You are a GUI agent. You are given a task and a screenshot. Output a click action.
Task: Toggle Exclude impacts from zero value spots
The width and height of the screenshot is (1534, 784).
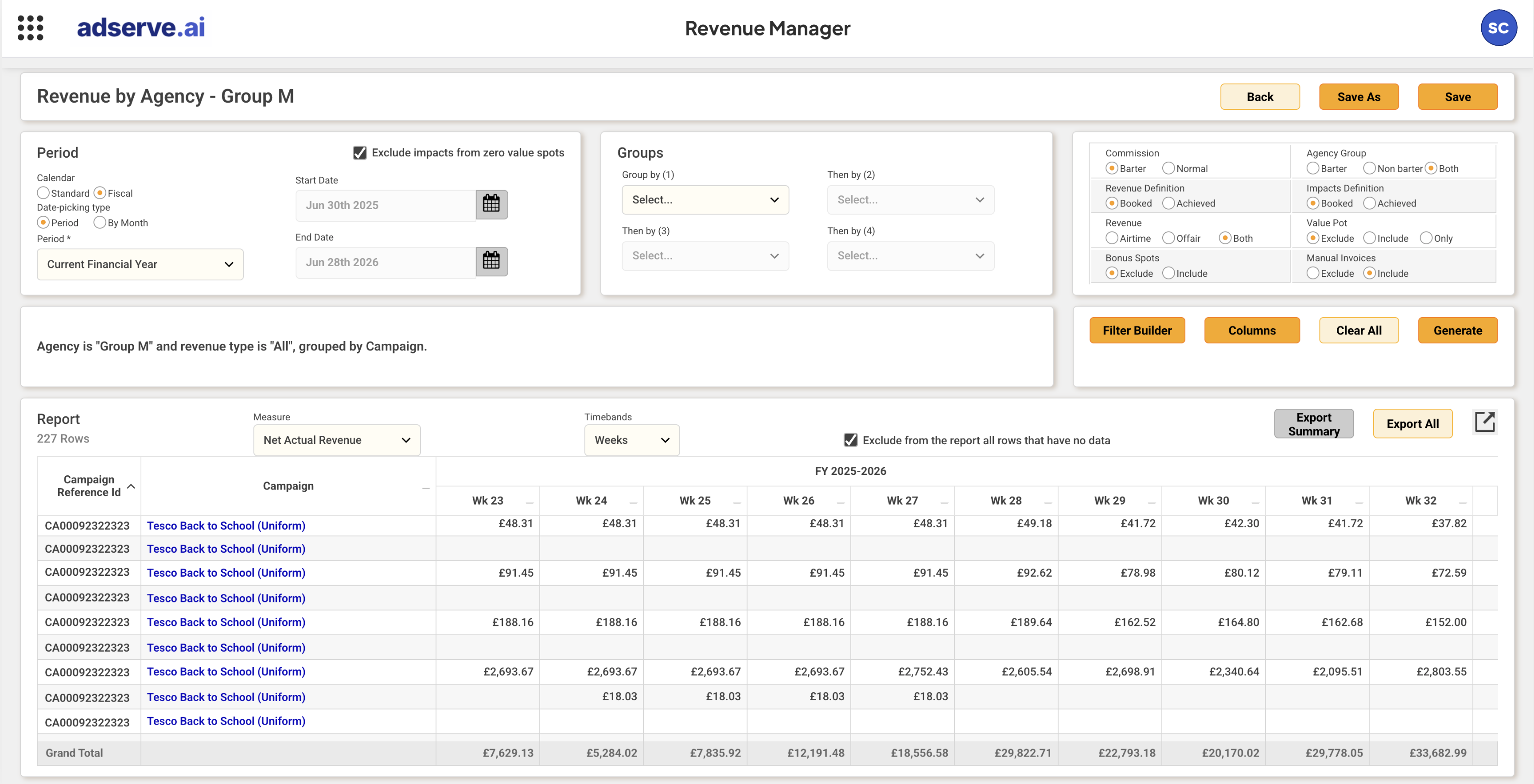point(360,152)
